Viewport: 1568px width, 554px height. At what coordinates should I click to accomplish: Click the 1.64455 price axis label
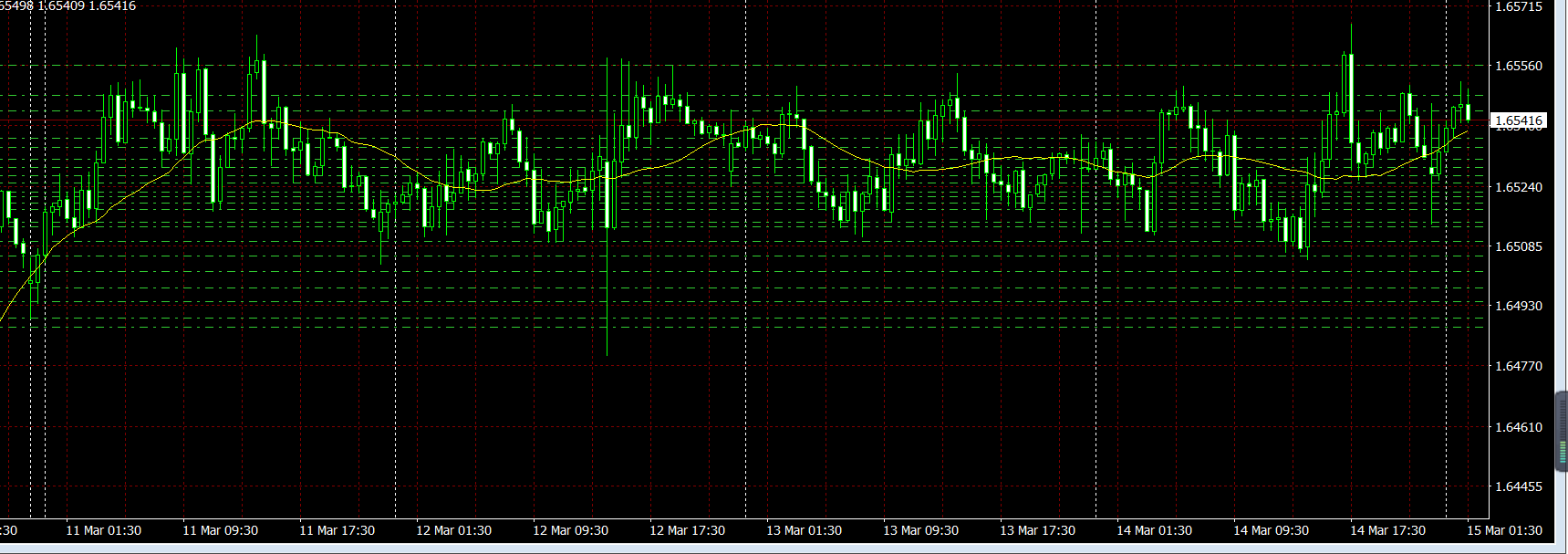(x=1519, y=486)
